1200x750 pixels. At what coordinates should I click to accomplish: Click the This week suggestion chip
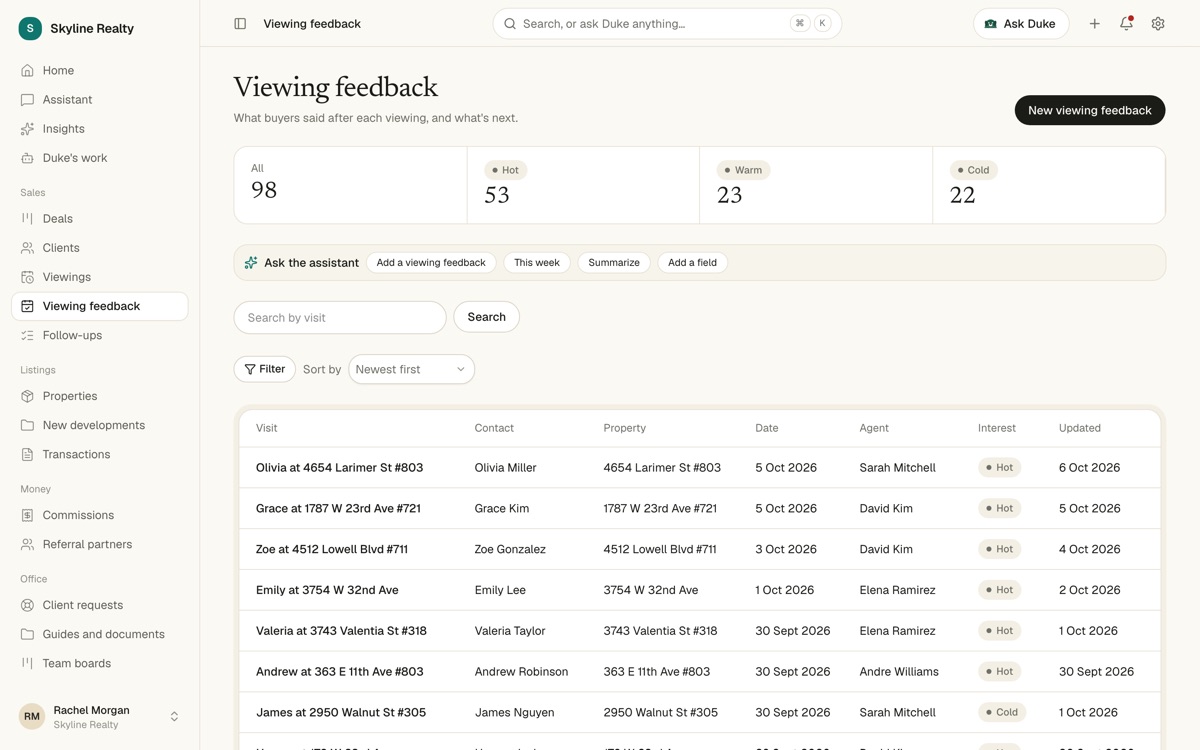(537, 263)
